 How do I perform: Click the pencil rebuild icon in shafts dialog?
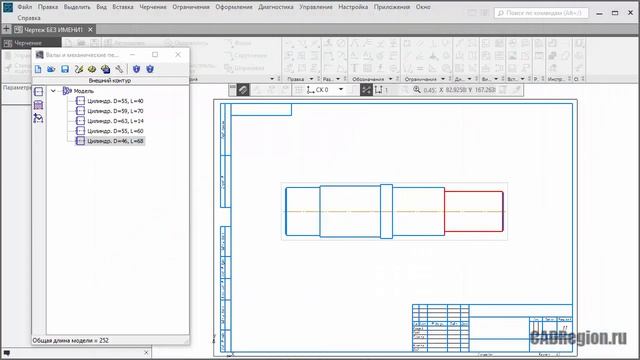(x=79, y=69)
